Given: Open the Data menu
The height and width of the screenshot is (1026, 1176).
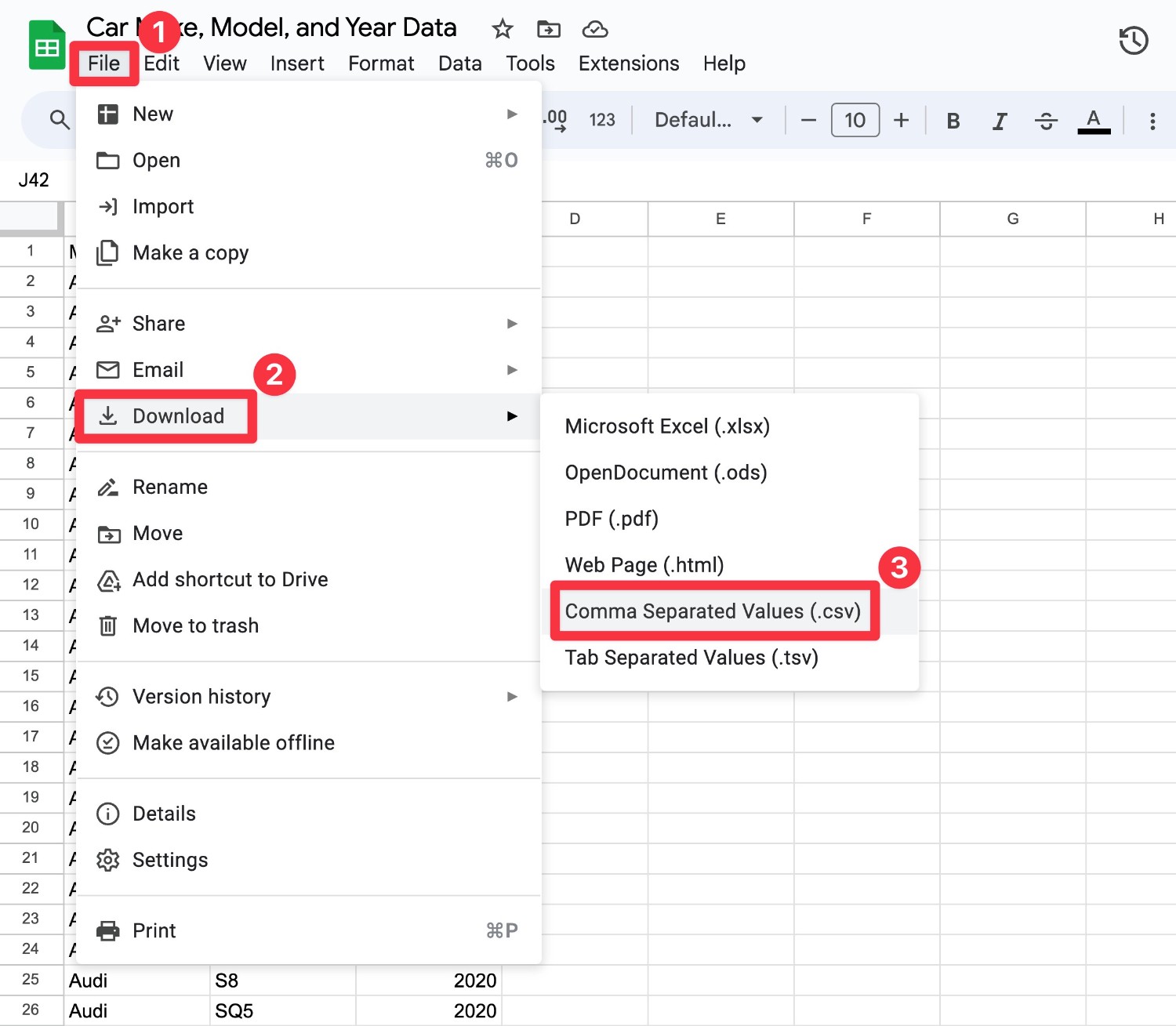Looking at the screenshot, I should (x=460, y=63).
